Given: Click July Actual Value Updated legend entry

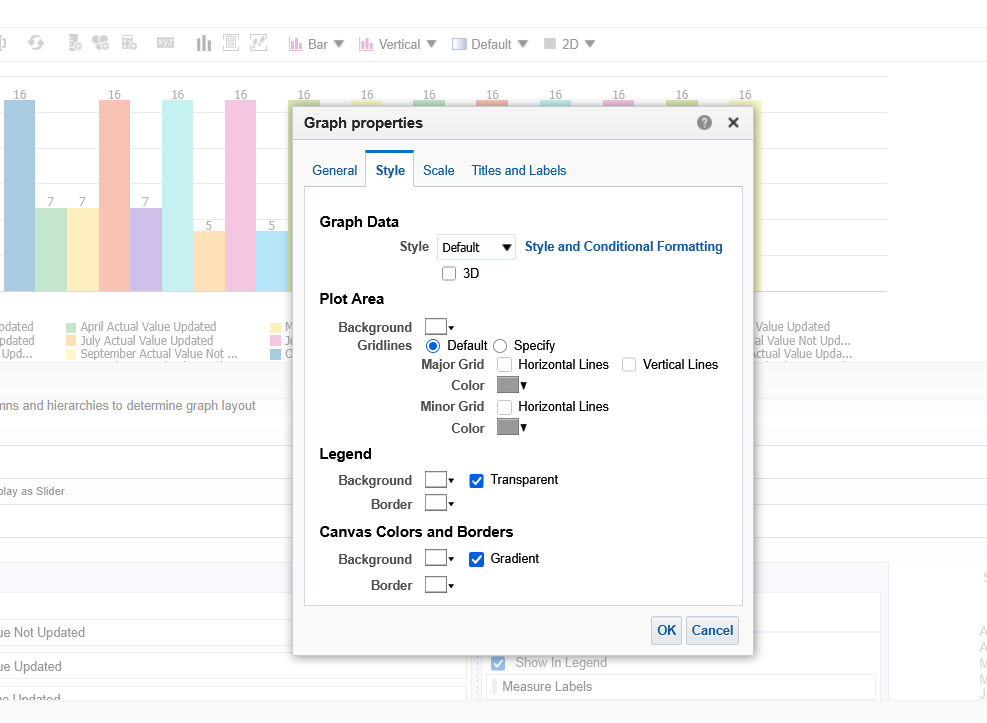Looking at the screenshot, I should point(147,340).
